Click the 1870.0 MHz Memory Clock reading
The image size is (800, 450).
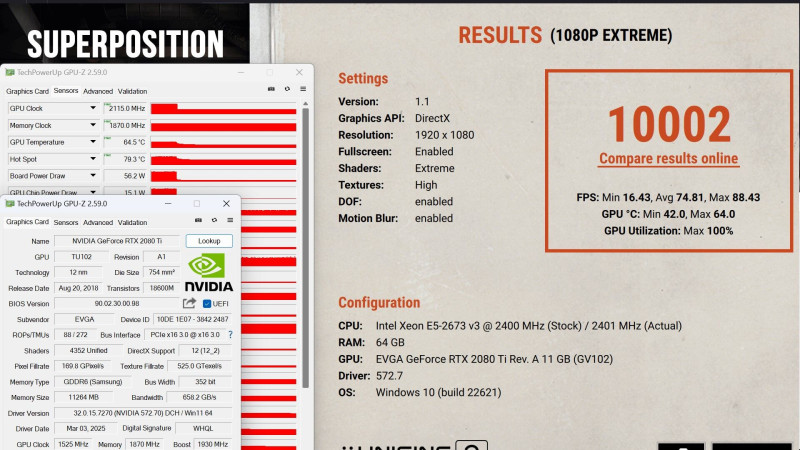point(126,125)
